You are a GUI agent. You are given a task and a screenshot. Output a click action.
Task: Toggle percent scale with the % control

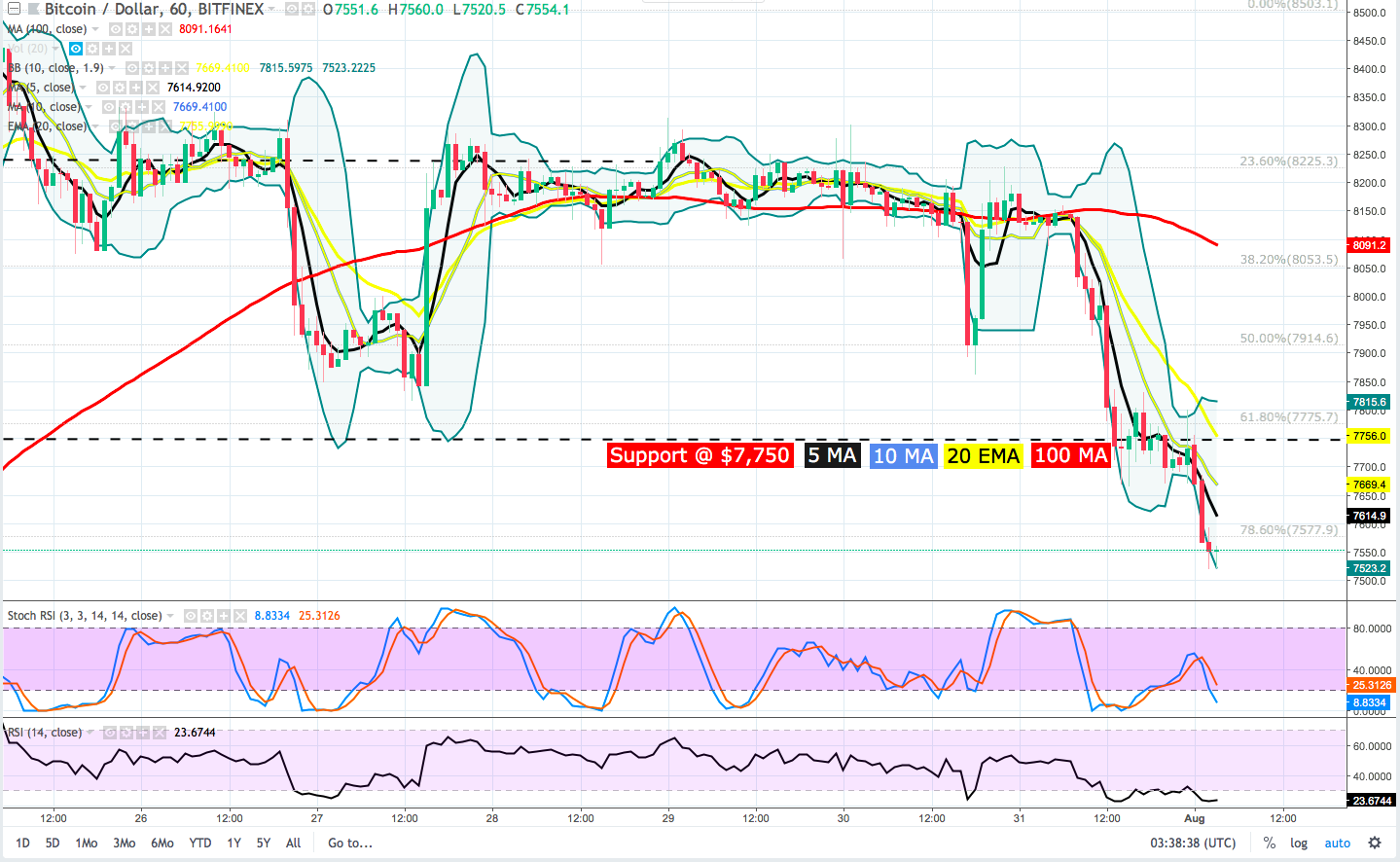click(x=1268, y=843)
